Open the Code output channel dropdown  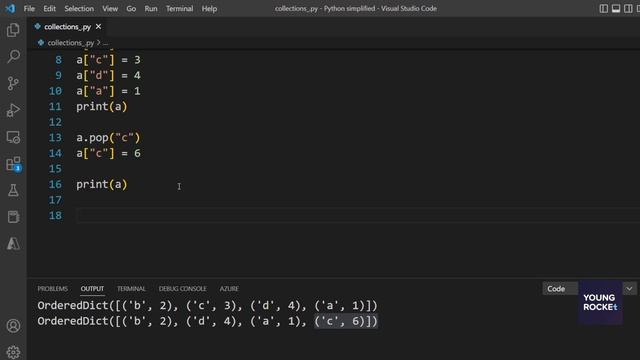pos(560,289)
